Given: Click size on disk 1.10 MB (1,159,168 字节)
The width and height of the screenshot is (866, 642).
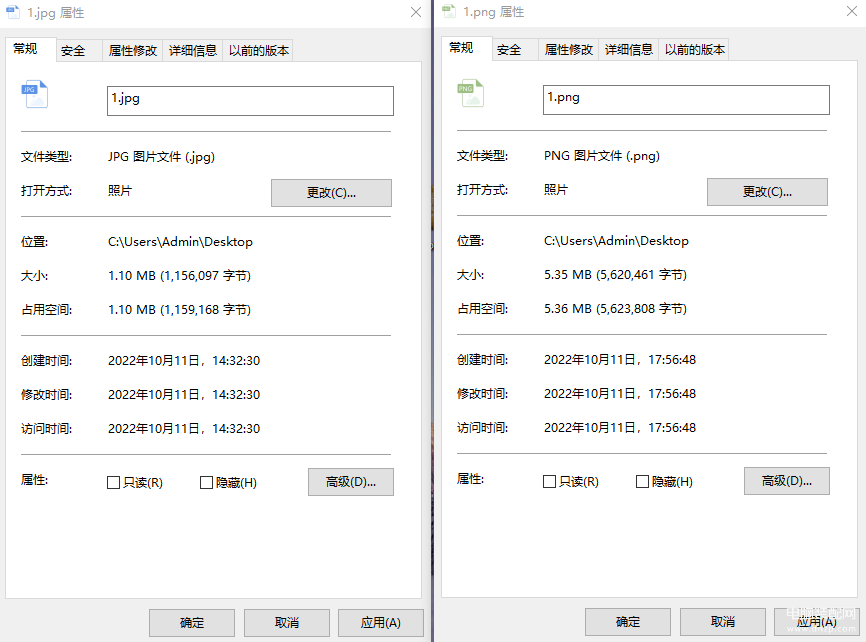Looking at the screenshot, I should click(179, 310).
